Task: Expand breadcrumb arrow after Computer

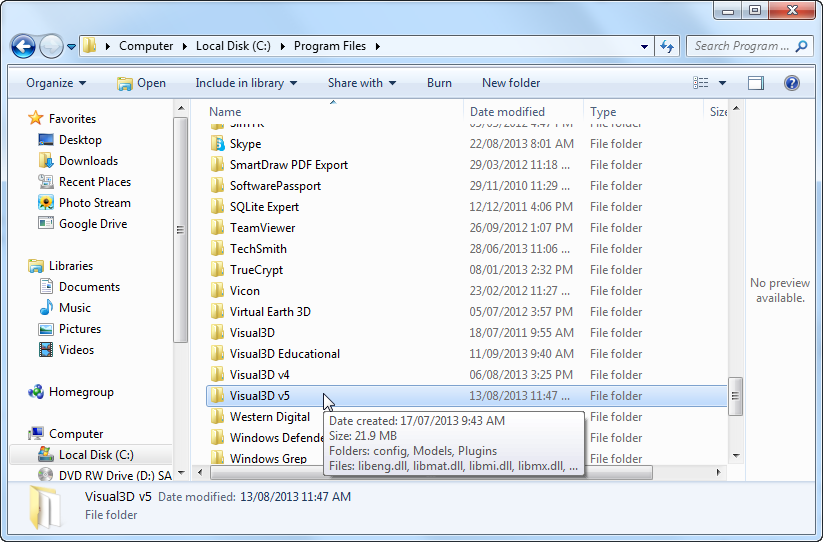Action: (185, 46)
